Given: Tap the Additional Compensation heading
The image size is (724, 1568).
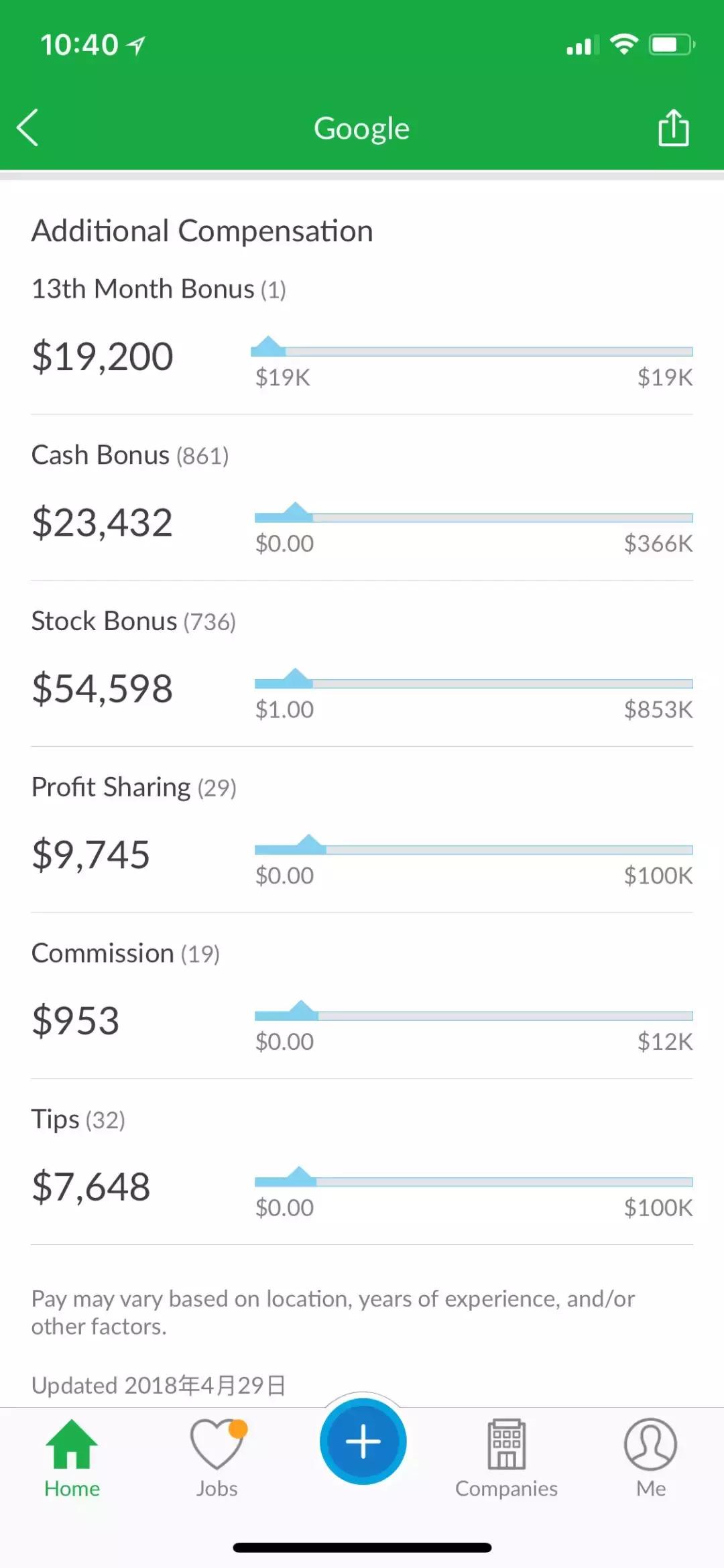Looking at the screenshot, I should coord(202,231).
